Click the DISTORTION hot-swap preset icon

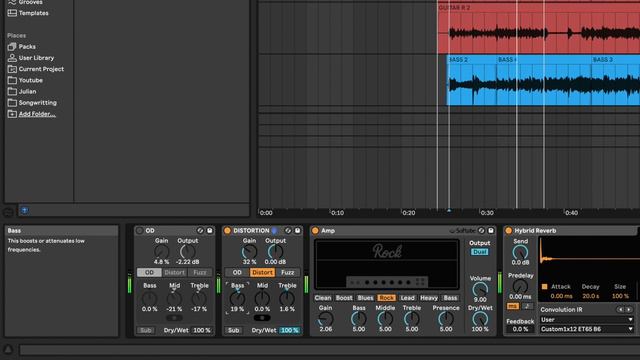click(x=288, y=231)
